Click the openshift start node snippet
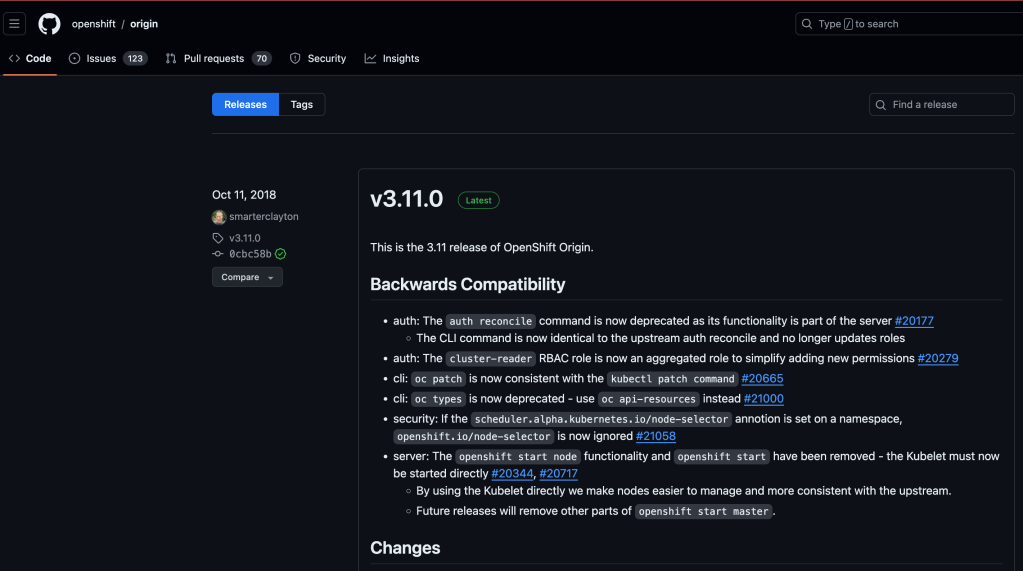Image resolution: width=1023 pixels, height=571 pixels. 518,456
